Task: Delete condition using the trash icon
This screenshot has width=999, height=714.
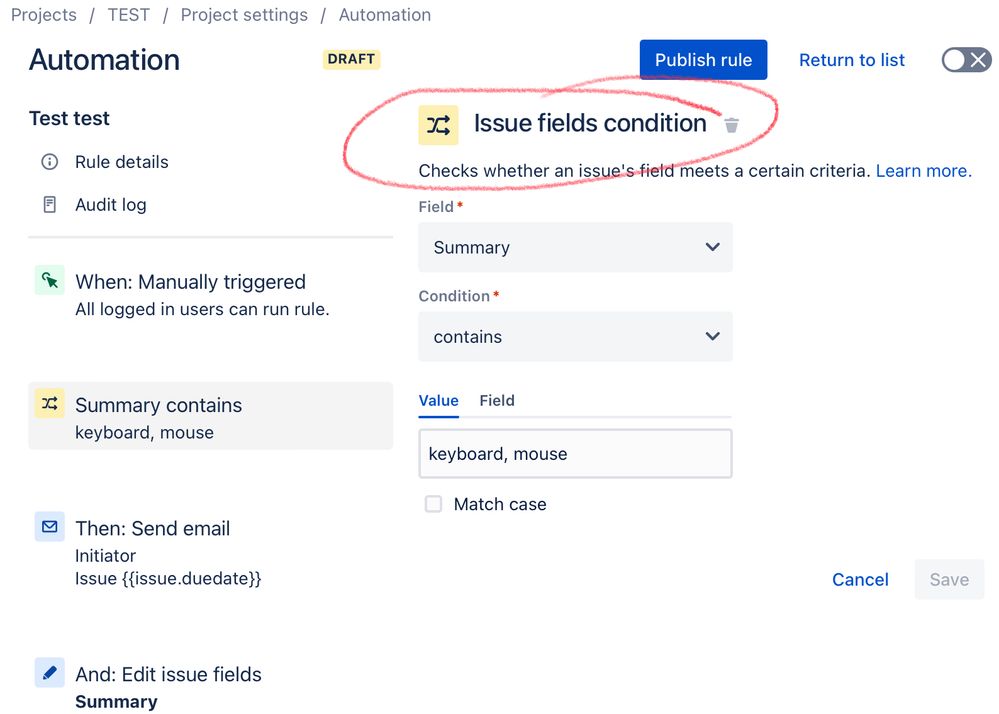Action: point(731,125)
